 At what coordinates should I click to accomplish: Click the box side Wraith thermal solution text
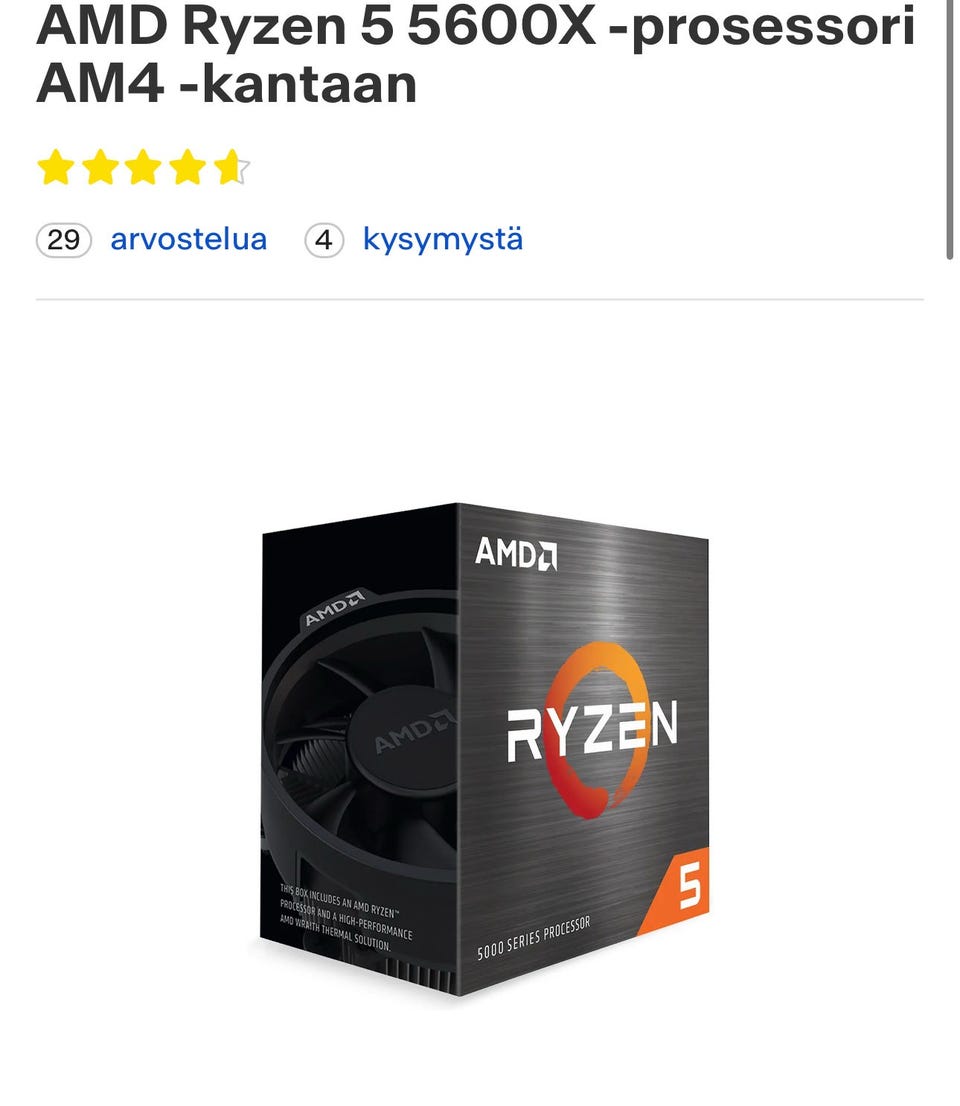(346, 916)
